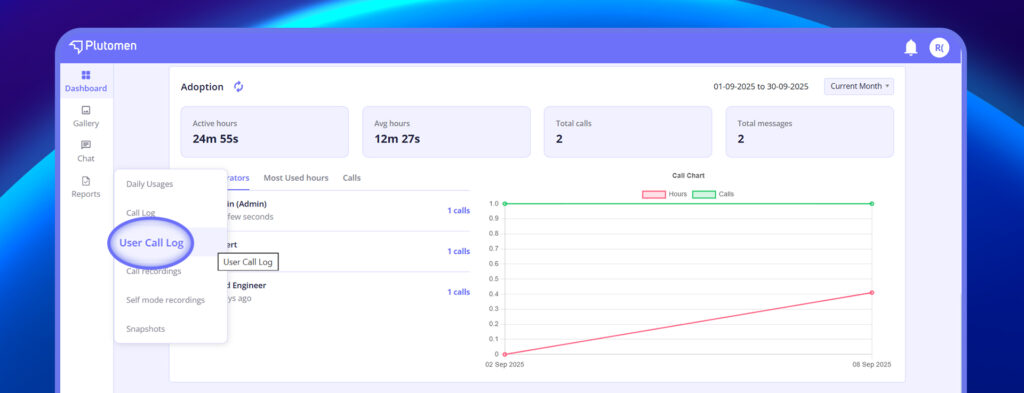1024x393 pixels.
Task: Switch to the Calls tab
Action: (x=351, y=178)
